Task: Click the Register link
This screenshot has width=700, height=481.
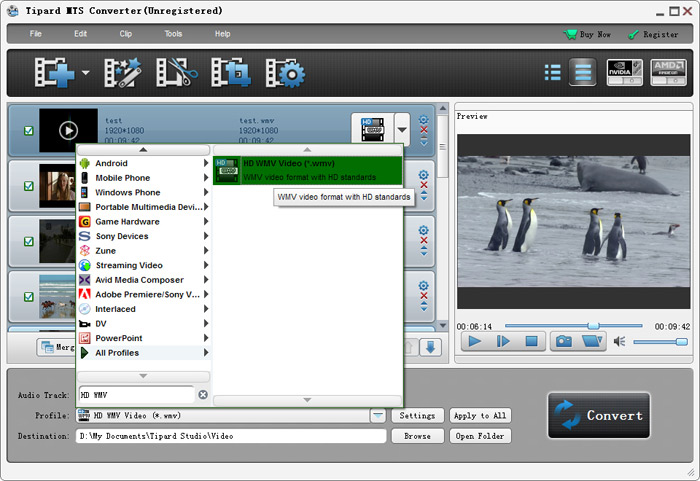Action: click(x=653, y=34)
